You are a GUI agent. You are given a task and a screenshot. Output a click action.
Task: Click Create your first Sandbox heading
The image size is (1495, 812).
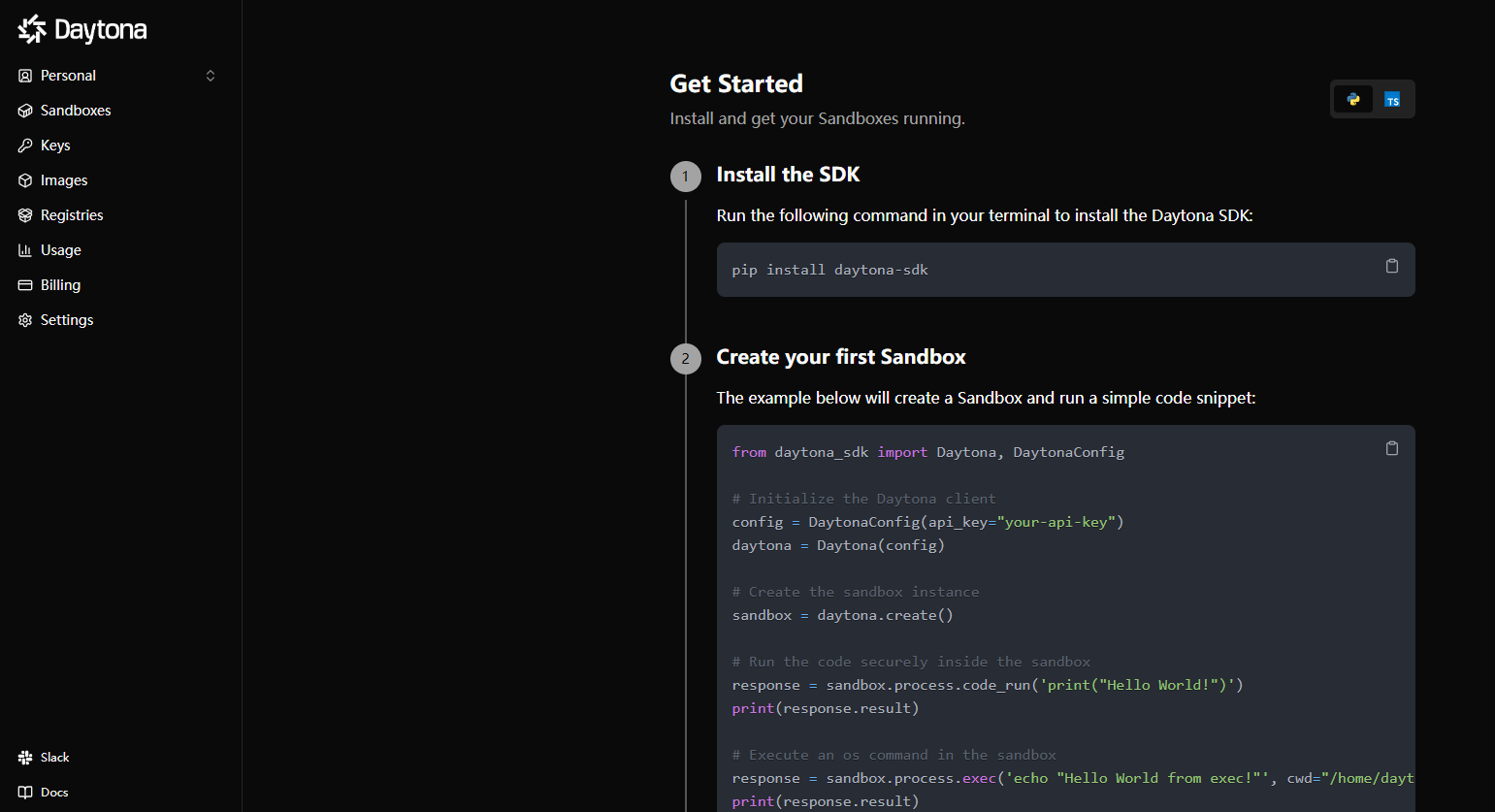click(841, 357)
